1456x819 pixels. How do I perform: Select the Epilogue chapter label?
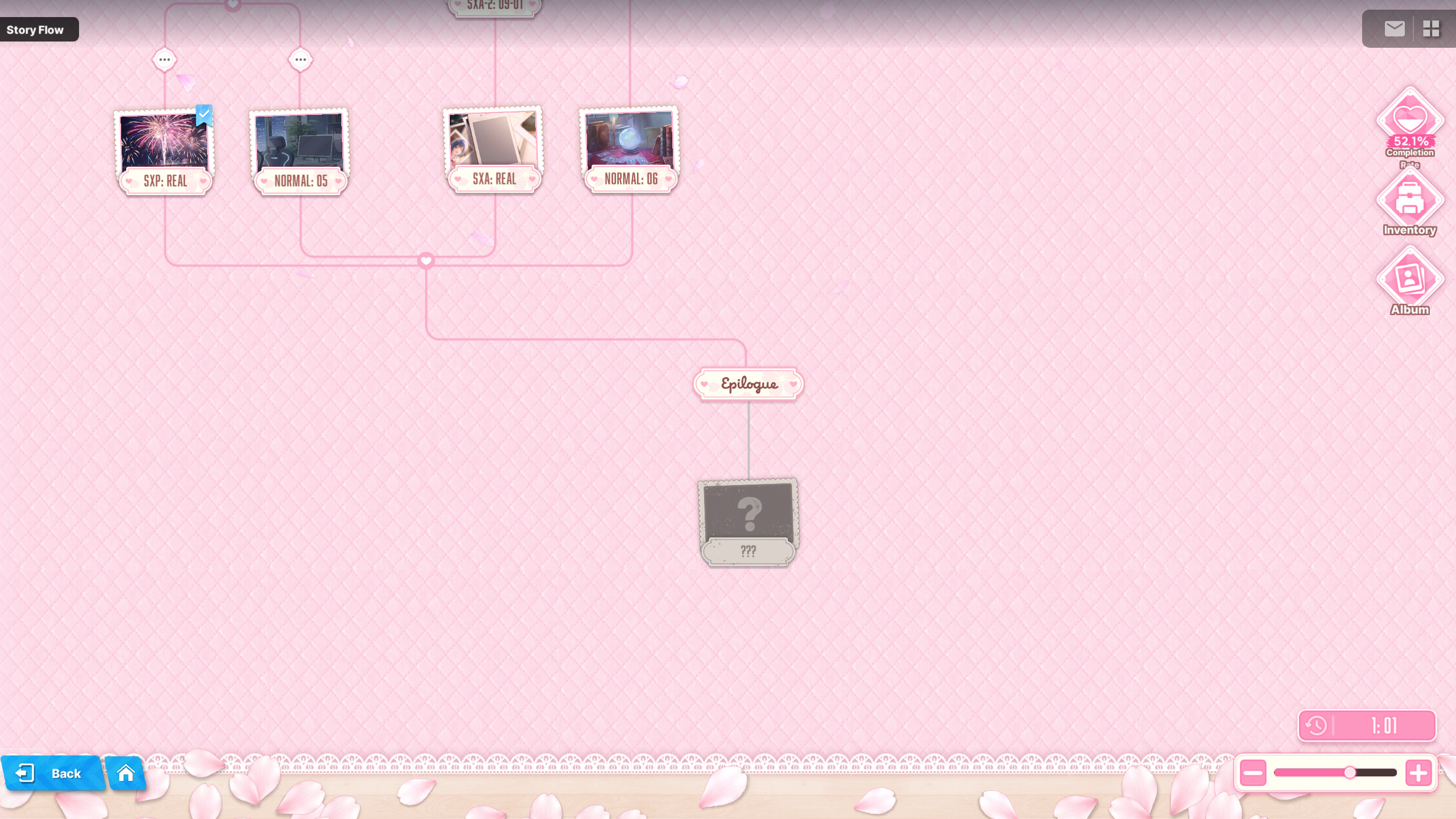(748, 384)
